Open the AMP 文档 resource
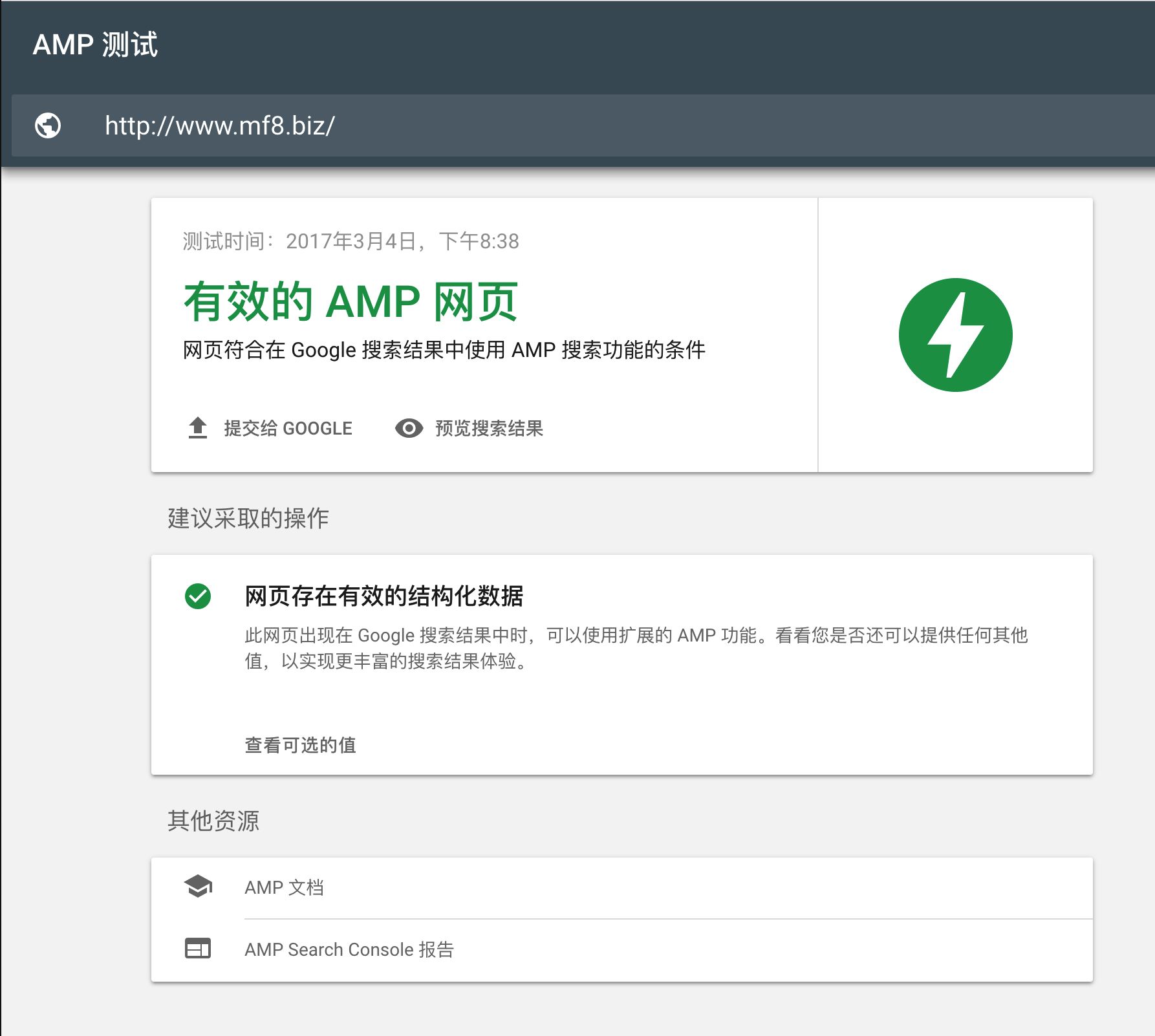This screenshot has height=1036, width=1155. click(622, 888)
